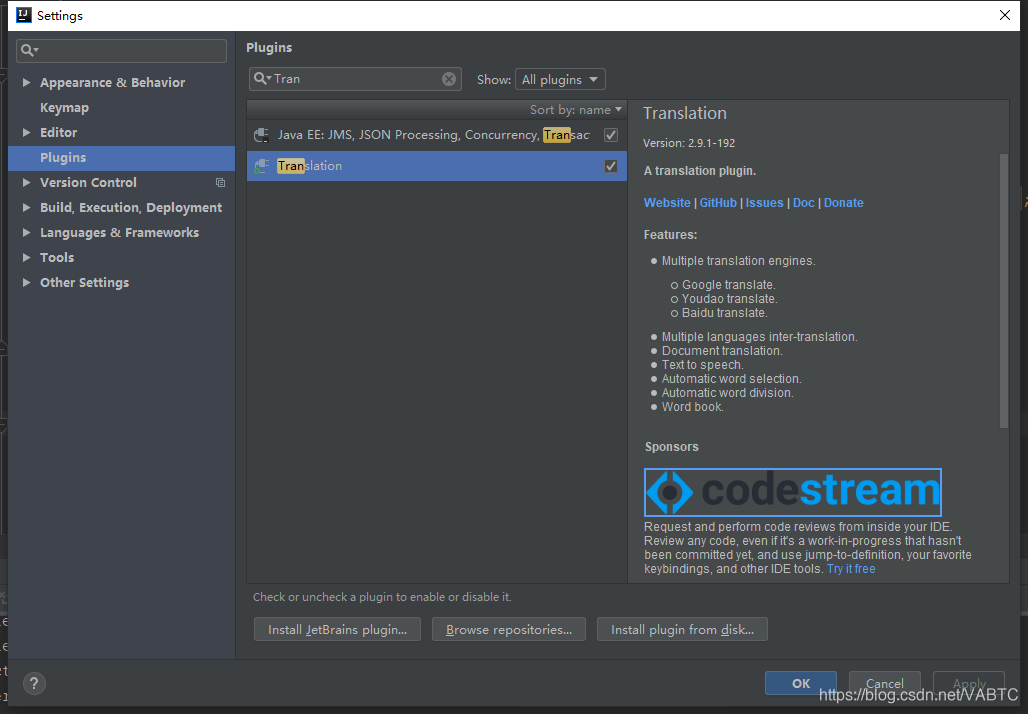Open the plugin GitHub link
Image resolution: width=1028 pixels, height=714 pixels.
tap(718, 203)
